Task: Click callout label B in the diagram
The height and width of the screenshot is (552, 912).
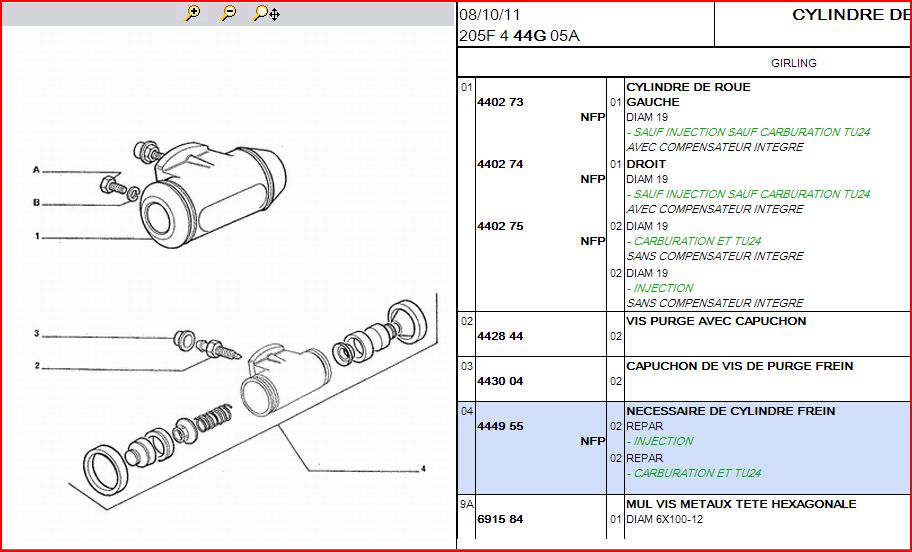Action: click(36, 202)
